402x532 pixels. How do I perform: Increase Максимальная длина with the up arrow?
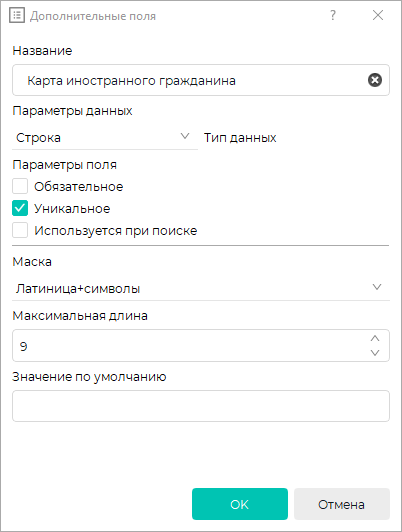tap(375, 338)
